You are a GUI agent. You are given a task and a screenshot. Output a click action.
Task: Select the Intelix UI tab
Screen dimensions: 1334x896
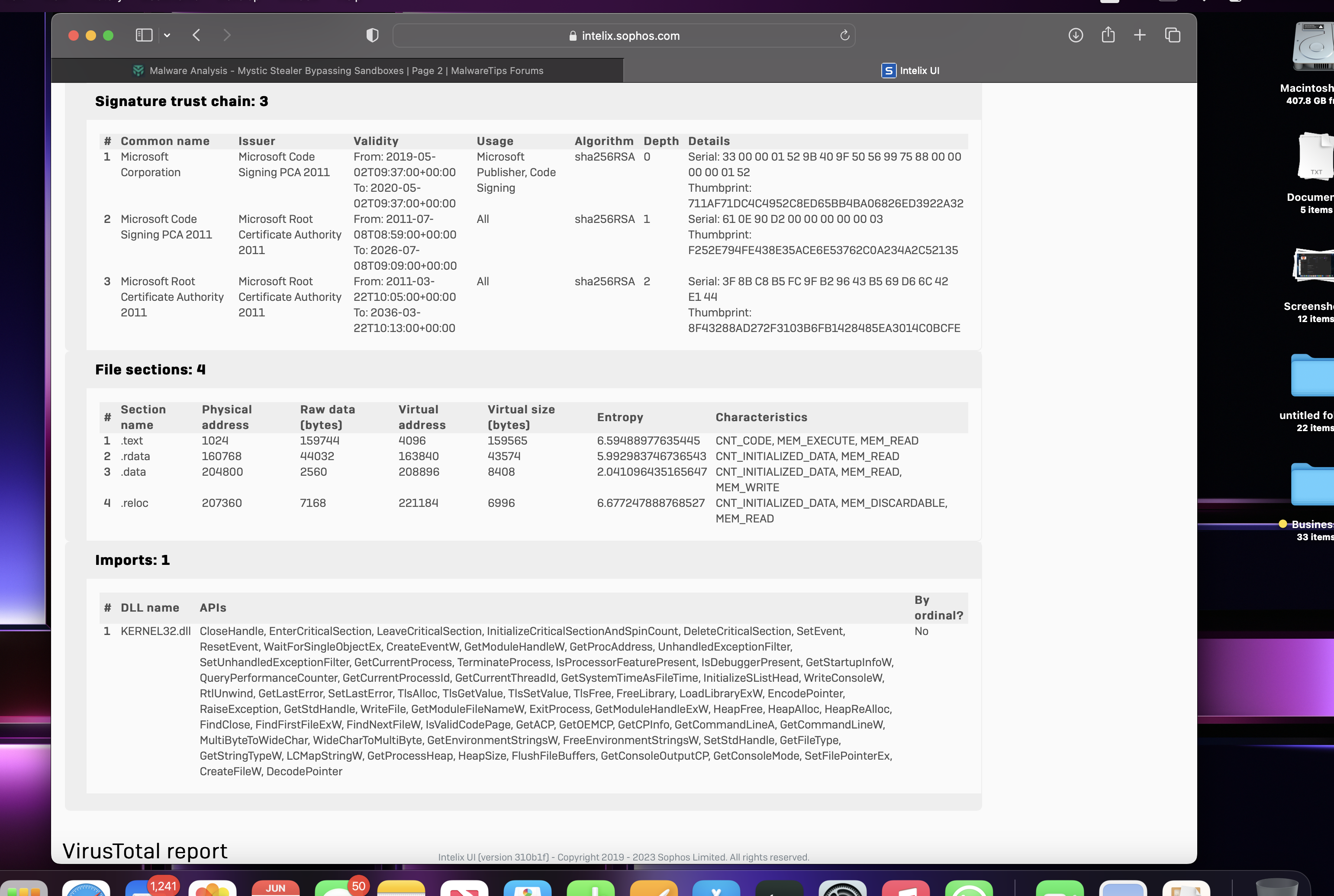click(910, 70)
